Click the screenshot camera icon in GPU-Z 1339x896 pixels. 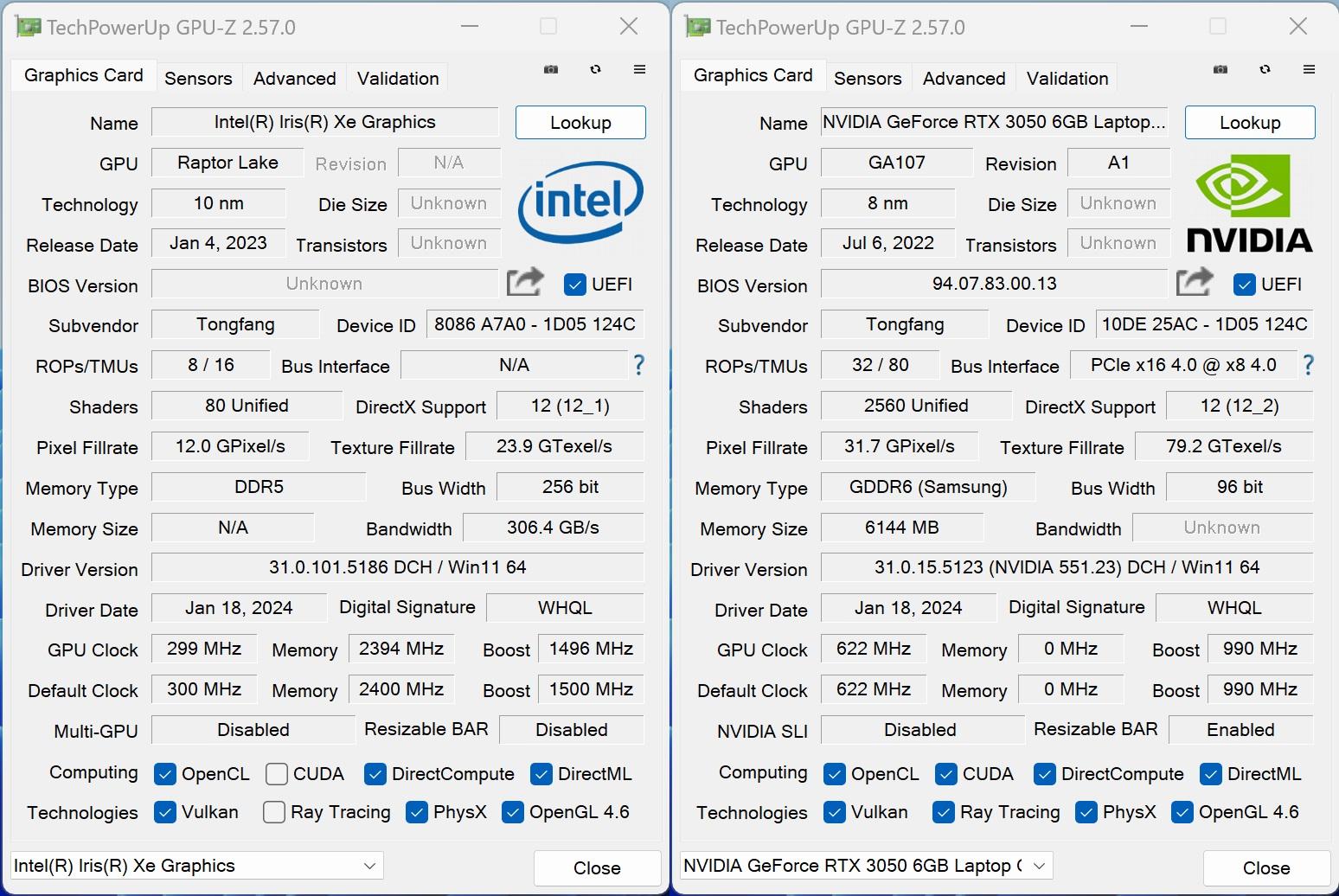click(551, 69)
